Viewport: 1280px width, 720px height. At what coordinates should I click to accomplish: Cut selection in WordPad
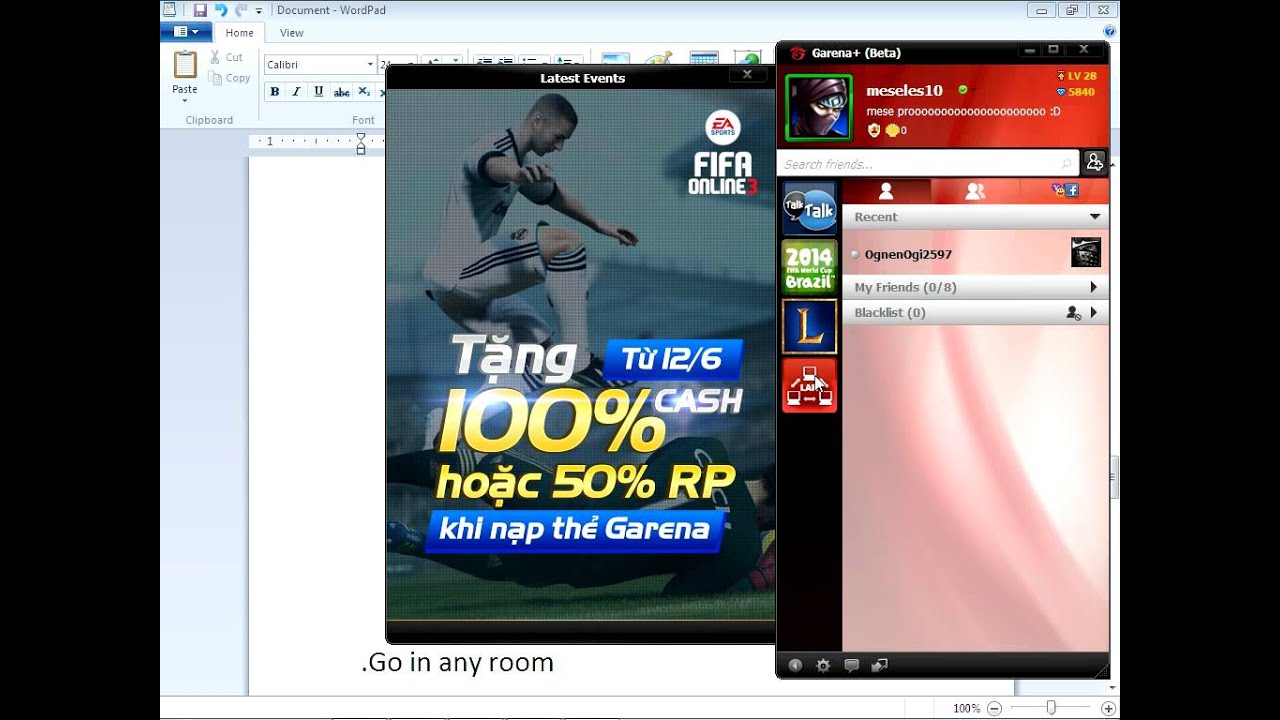click(x=226, y=58)
